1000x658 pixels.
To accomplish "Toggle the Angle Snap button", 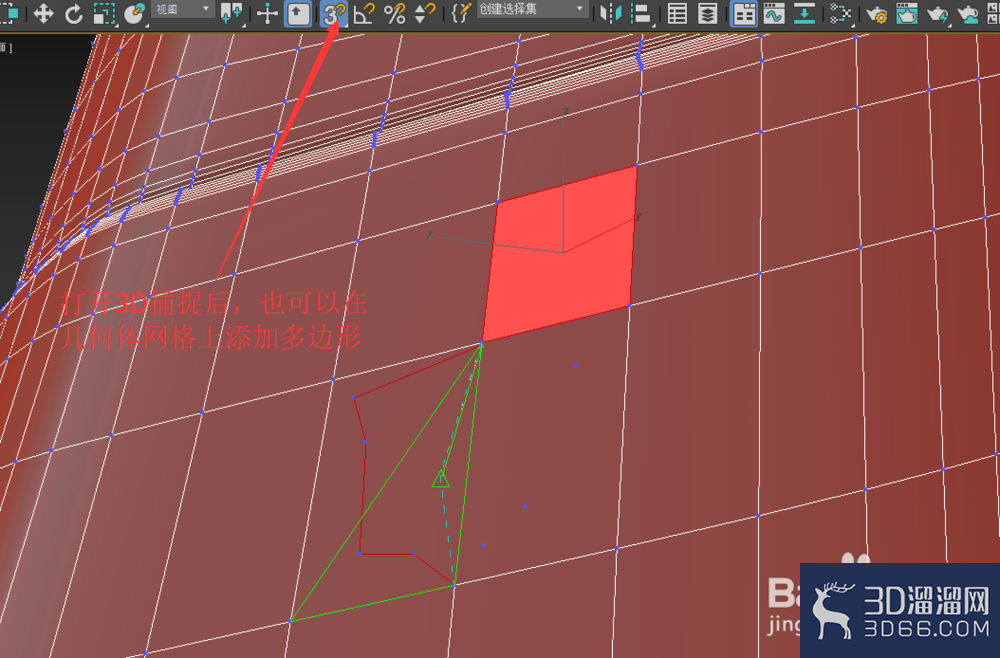I will pyautogui.click(x=364, y=13).
